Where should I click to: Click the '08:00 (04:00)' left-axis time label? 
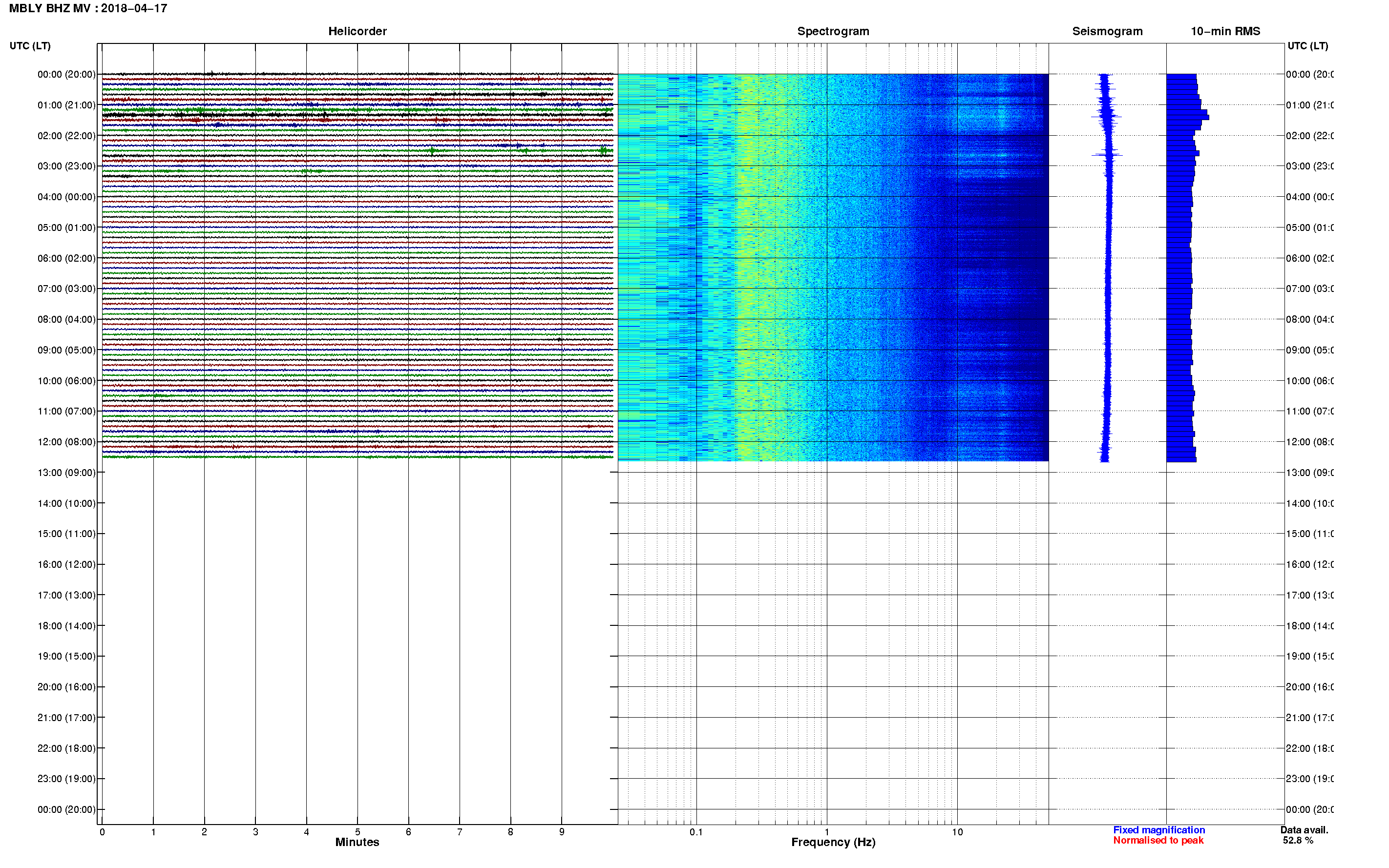(66, 320)
